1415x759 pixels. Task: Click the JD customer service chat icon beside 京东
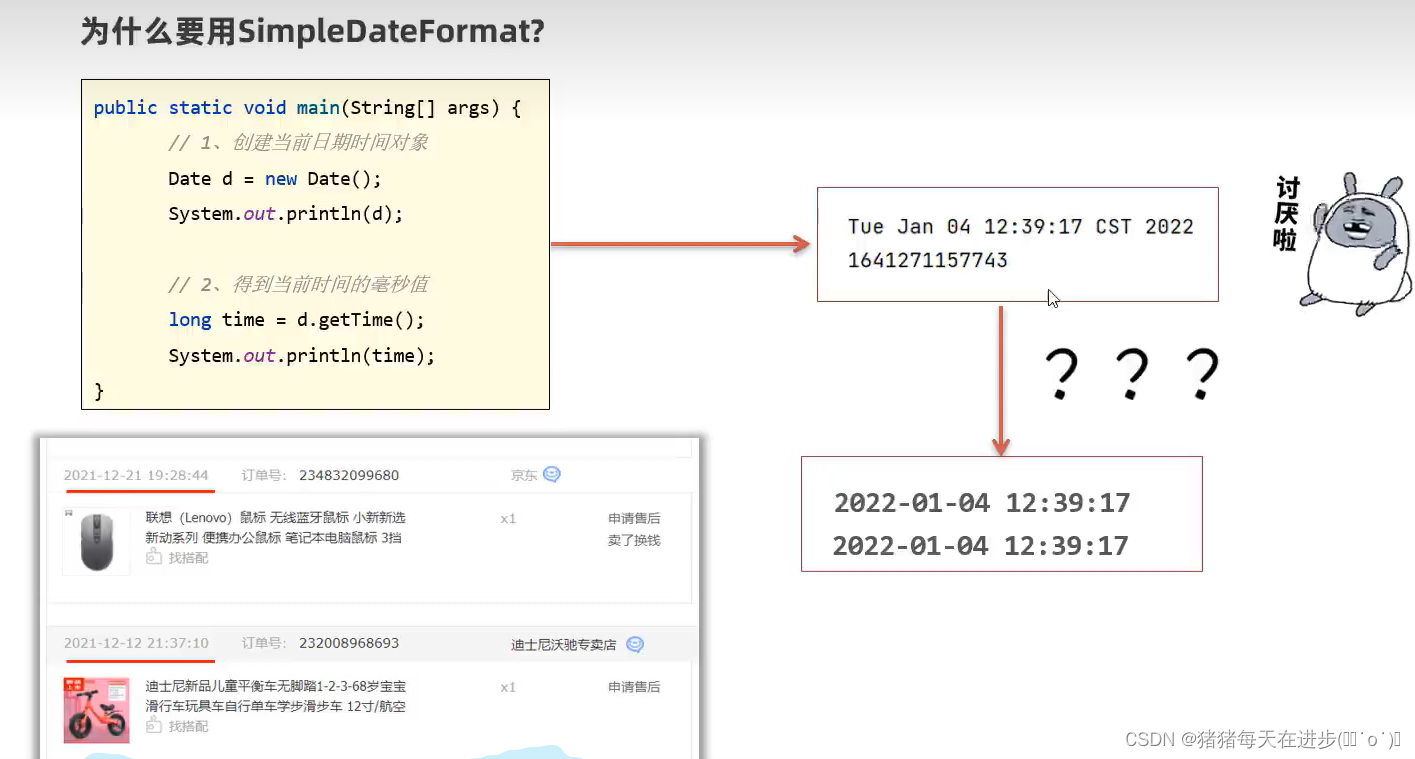(552, 474)
